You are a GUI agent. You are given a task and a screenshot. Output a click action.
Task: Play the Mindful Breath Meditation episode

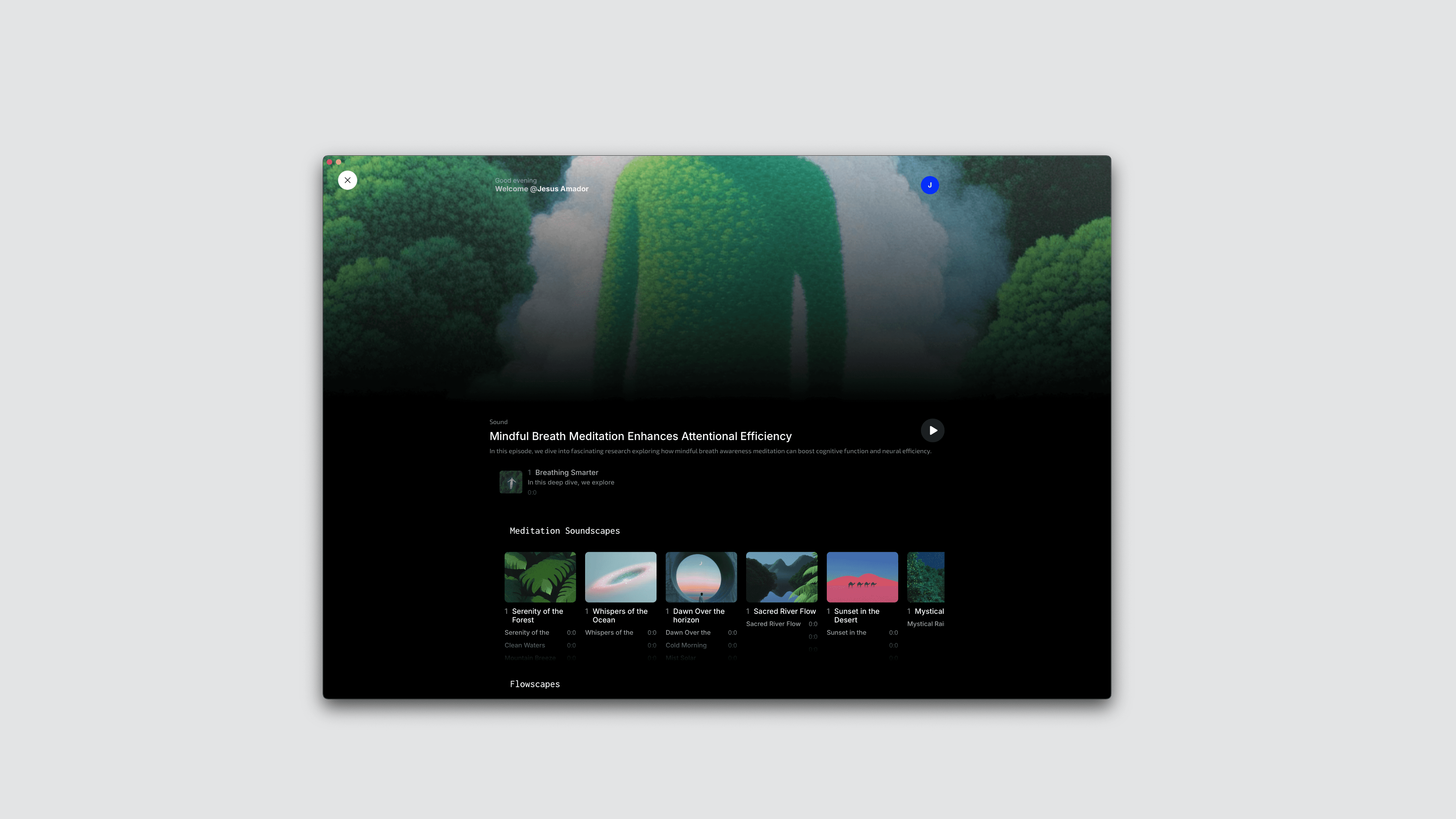coord(933,430)
